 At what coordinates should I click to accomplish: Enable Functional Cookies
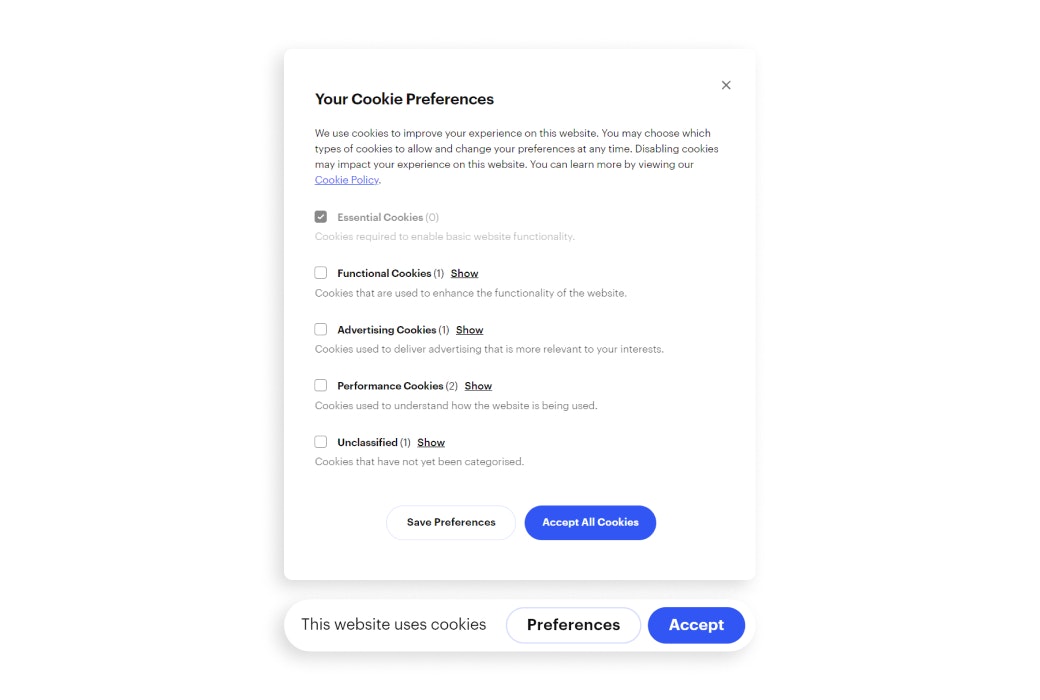[321, 272]
